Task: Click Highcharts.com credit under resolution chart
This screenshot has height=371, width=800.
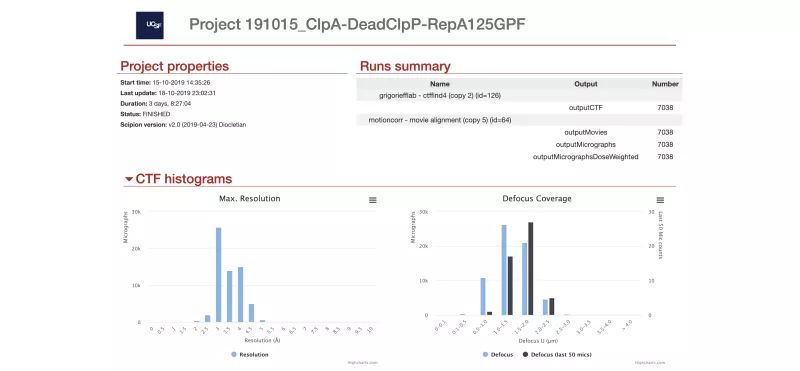Action: tap(368, 363)
